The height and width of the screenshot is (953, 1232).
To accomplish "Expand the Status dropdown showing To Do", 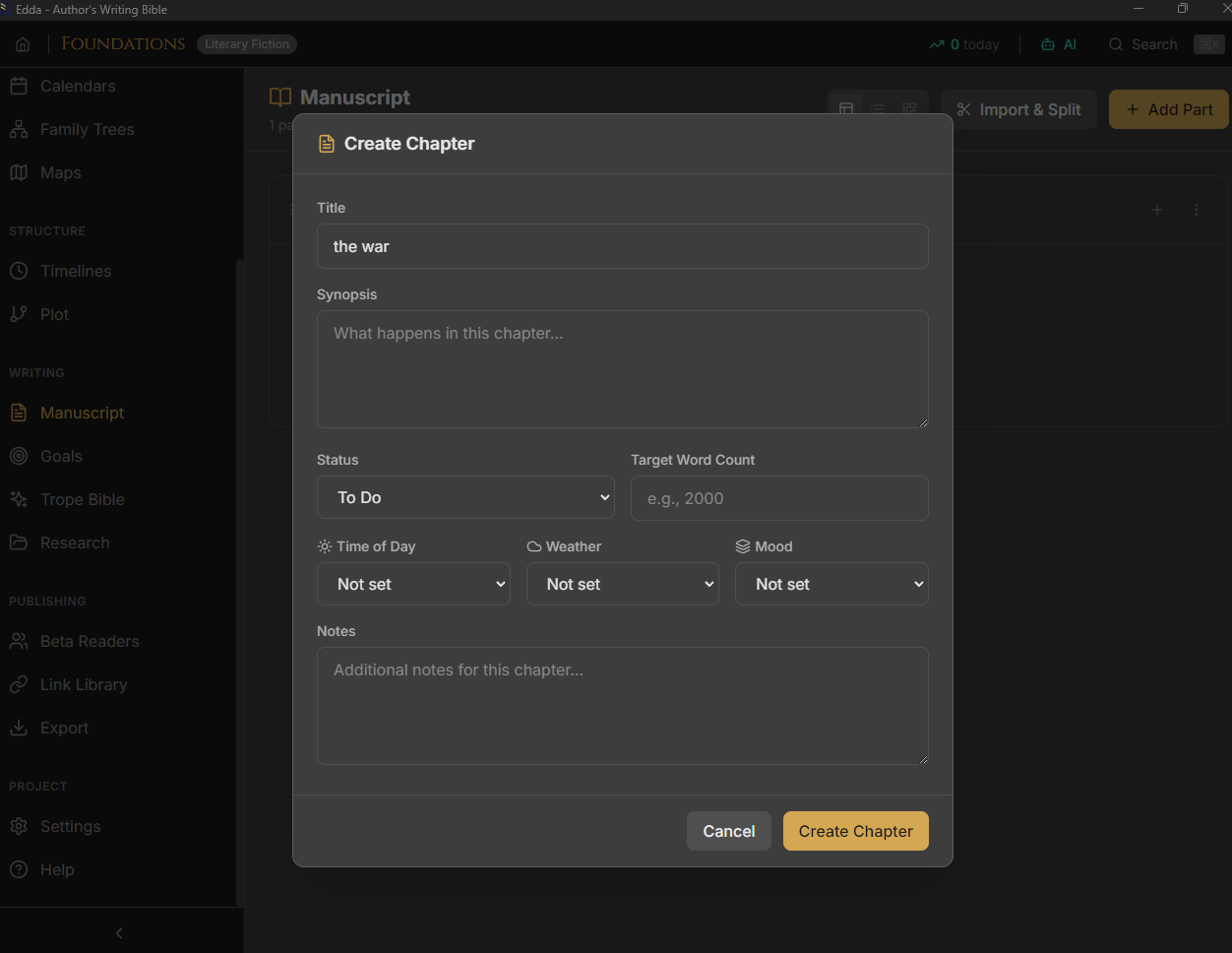I will (x=465, y=497).
